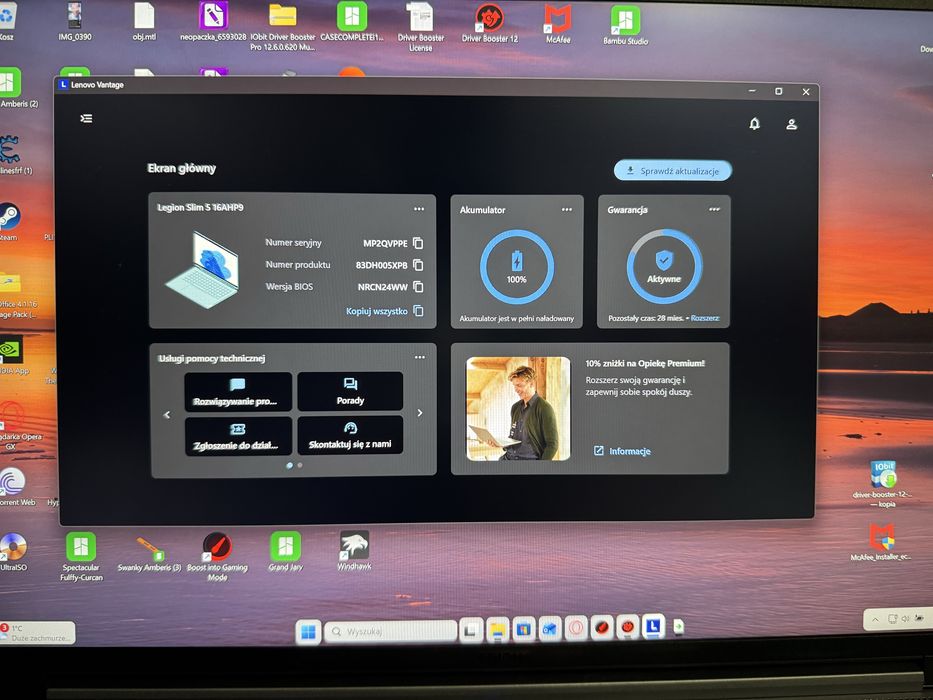Click the NRCN24WW BIOS version text

(383, 287)
